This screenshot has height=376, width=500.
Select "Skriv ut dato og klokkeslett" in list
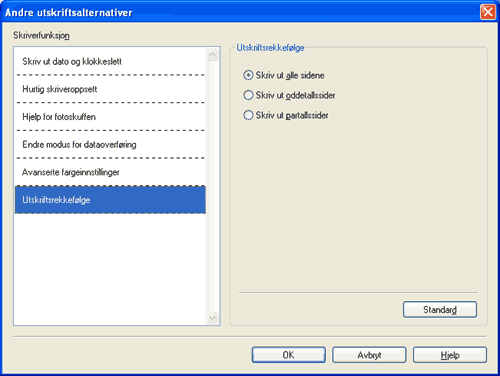coord(110,61)
